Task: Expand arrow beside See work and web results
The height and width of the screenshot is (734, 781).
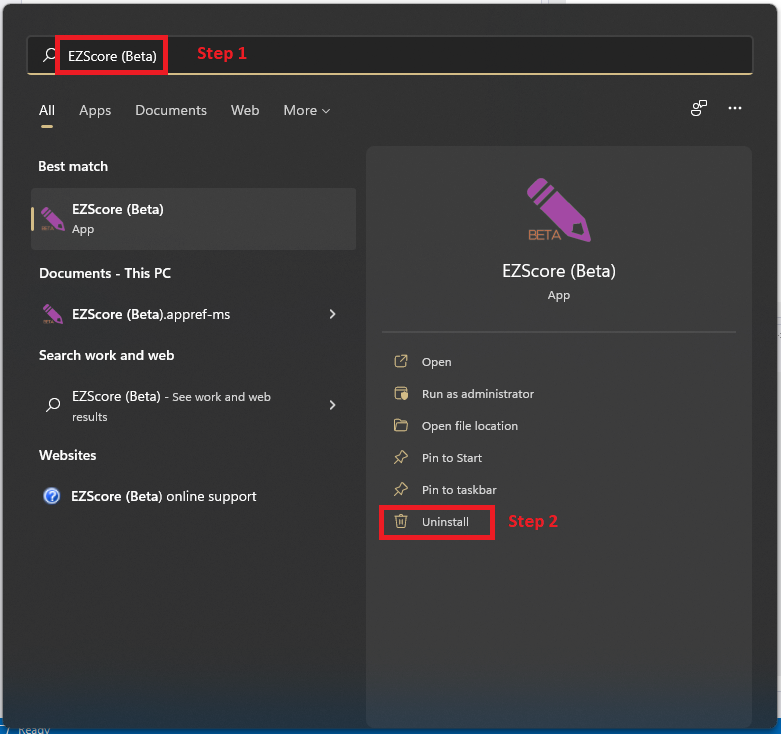Action: click(x=332, y=405)
